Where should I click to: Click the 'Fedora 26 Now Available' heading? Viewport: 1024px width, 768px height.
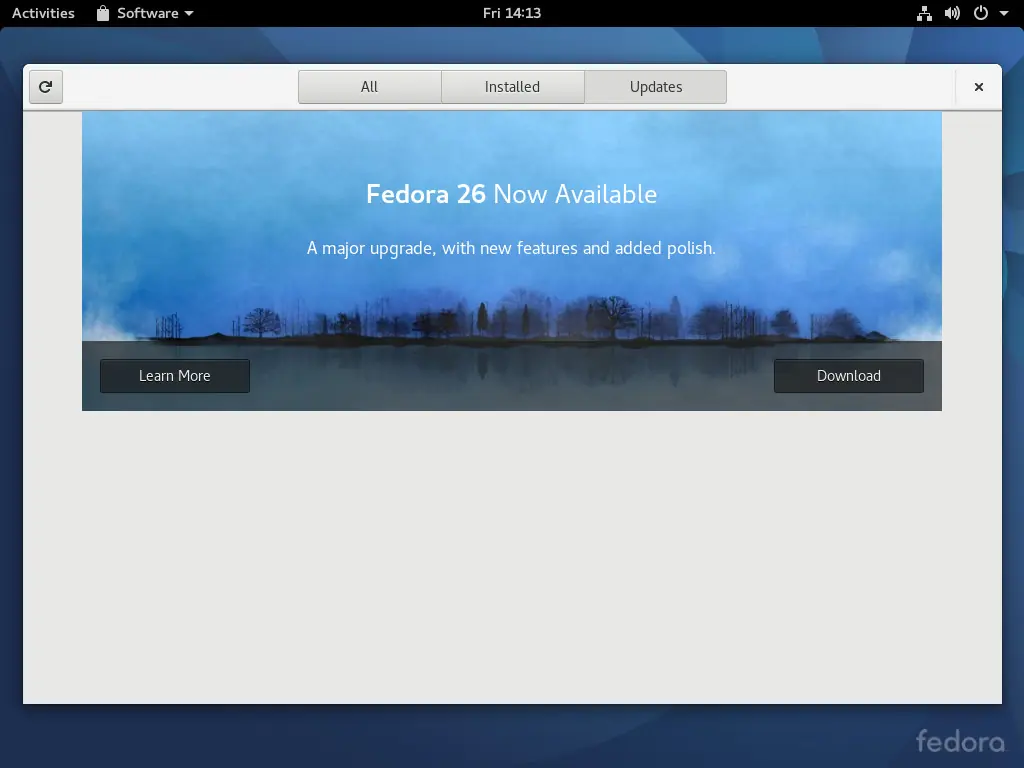[511, 194]
